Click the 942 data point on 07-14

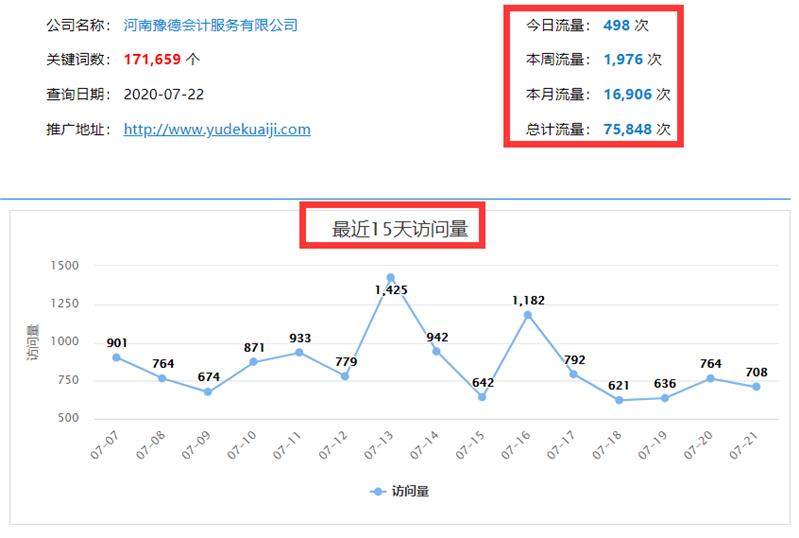(437, 351)
